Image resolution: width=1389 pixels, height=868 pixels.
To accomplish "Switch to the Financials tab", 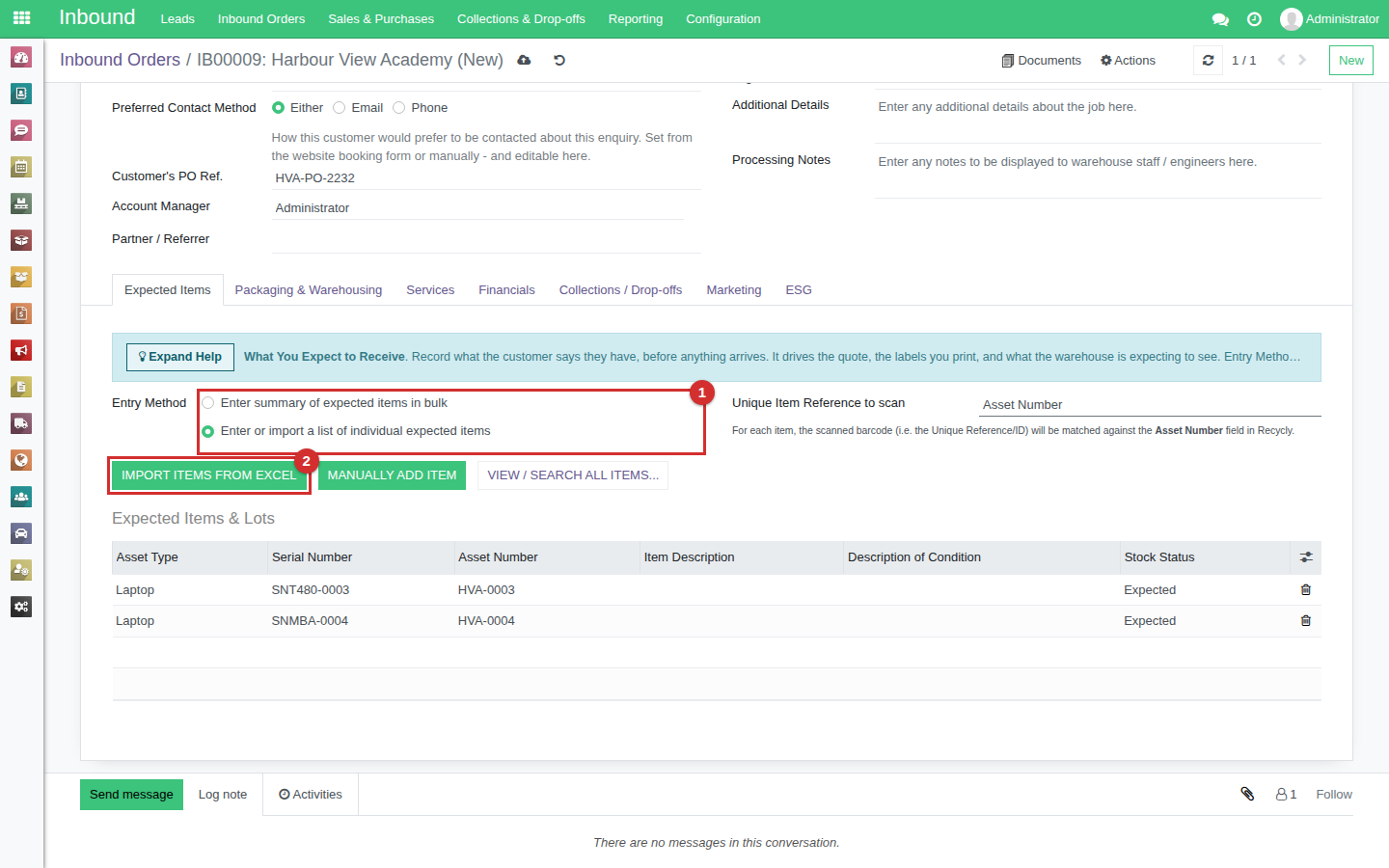I will (506, 290).
